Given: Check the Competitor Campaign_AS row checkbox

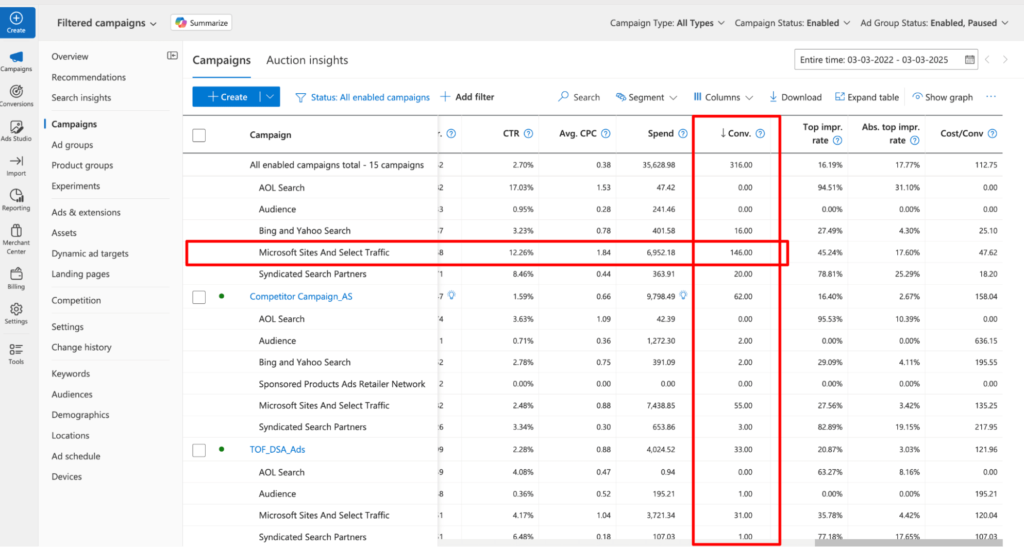Looking at the screenshot, I should (199, 297).
